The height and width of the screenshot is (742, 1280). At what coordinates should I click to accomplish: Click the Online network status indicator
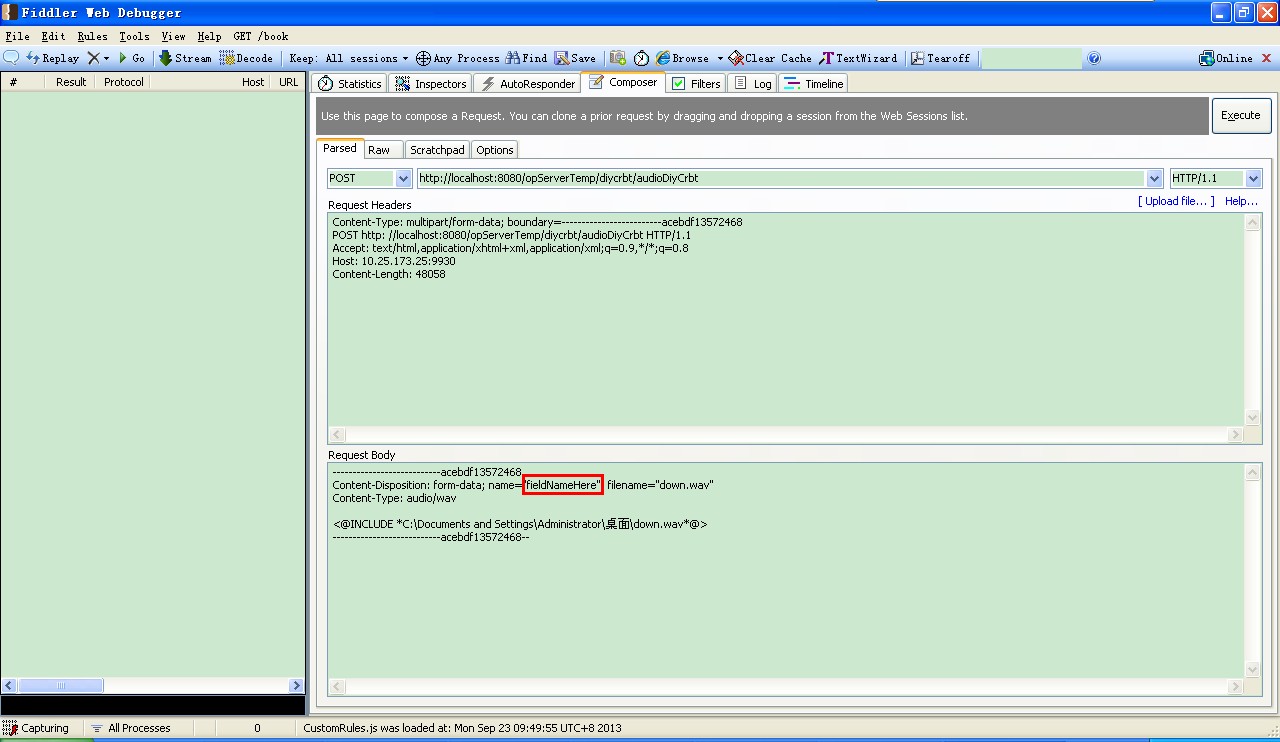(x=1226, y=58)
